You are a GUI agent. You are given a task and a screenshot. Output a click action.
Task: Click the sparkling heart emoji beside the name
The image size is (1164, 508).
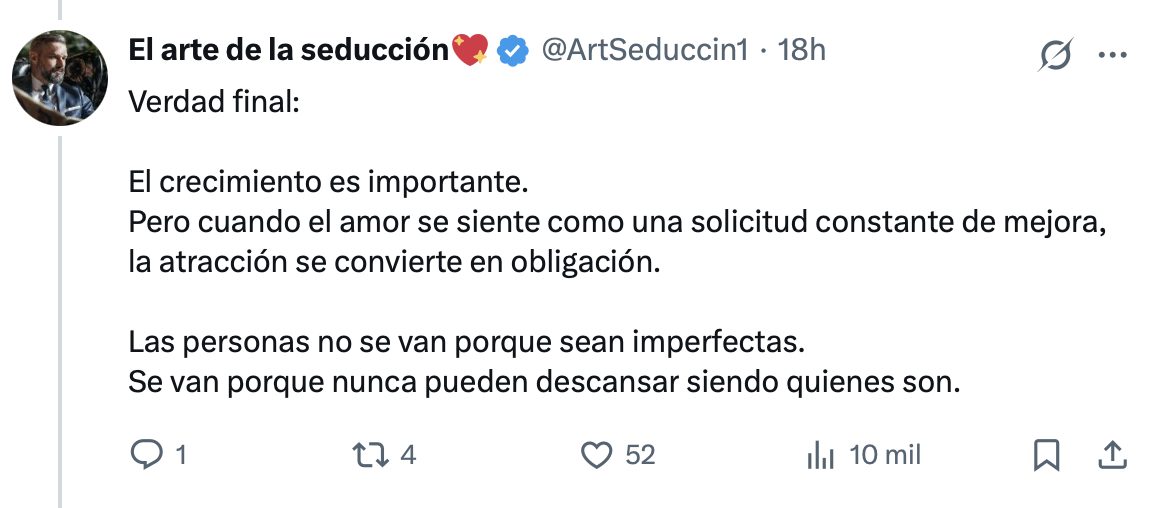tap(471, 49)
